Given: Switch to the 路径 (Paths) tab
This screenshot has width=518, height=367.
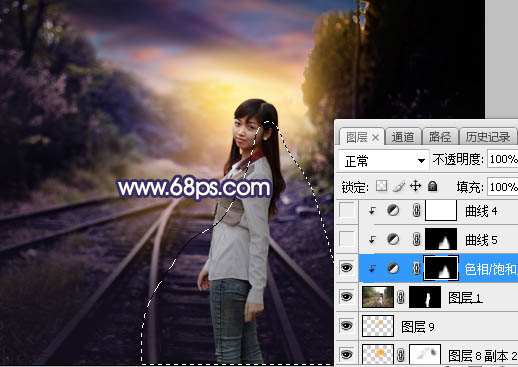Looking at the screenshot, I should point(440,137).
